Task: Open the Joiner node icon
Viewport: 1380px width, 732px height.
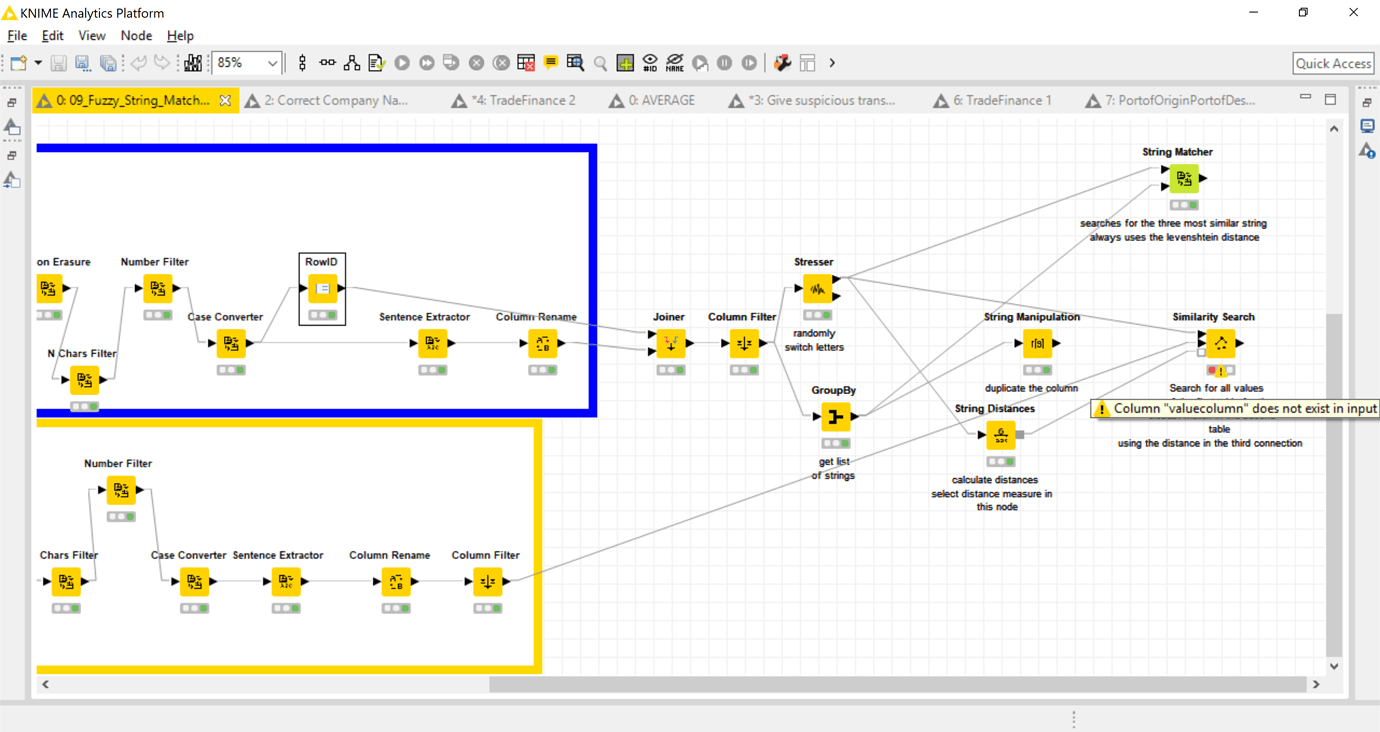Action: (x=669, y=343)
